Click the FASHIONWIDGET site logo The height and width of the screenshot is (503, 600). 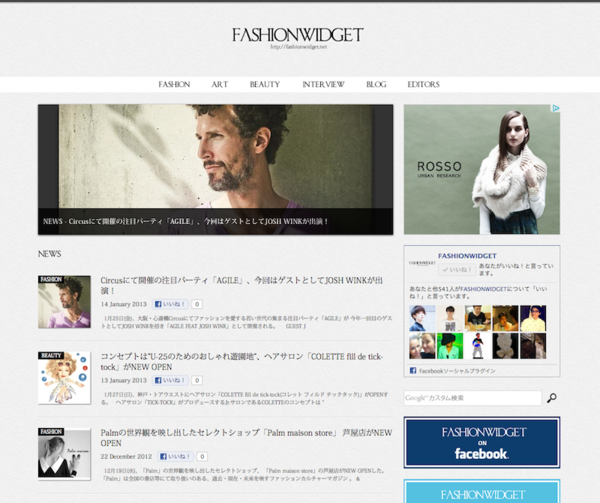tap(297, 35)
